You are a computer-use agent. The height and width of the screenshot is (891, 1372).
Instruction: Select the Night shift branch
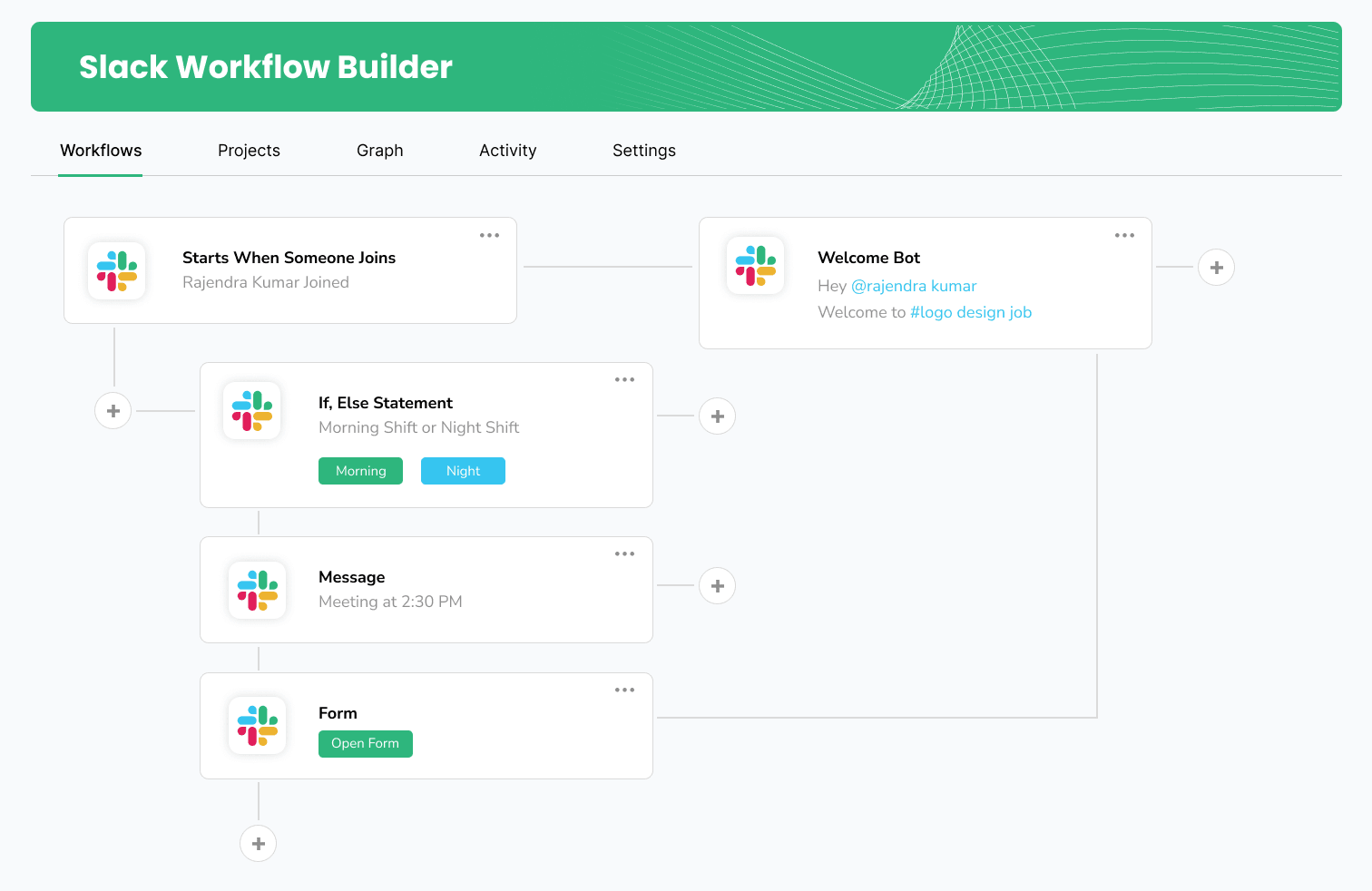(463, 471)
